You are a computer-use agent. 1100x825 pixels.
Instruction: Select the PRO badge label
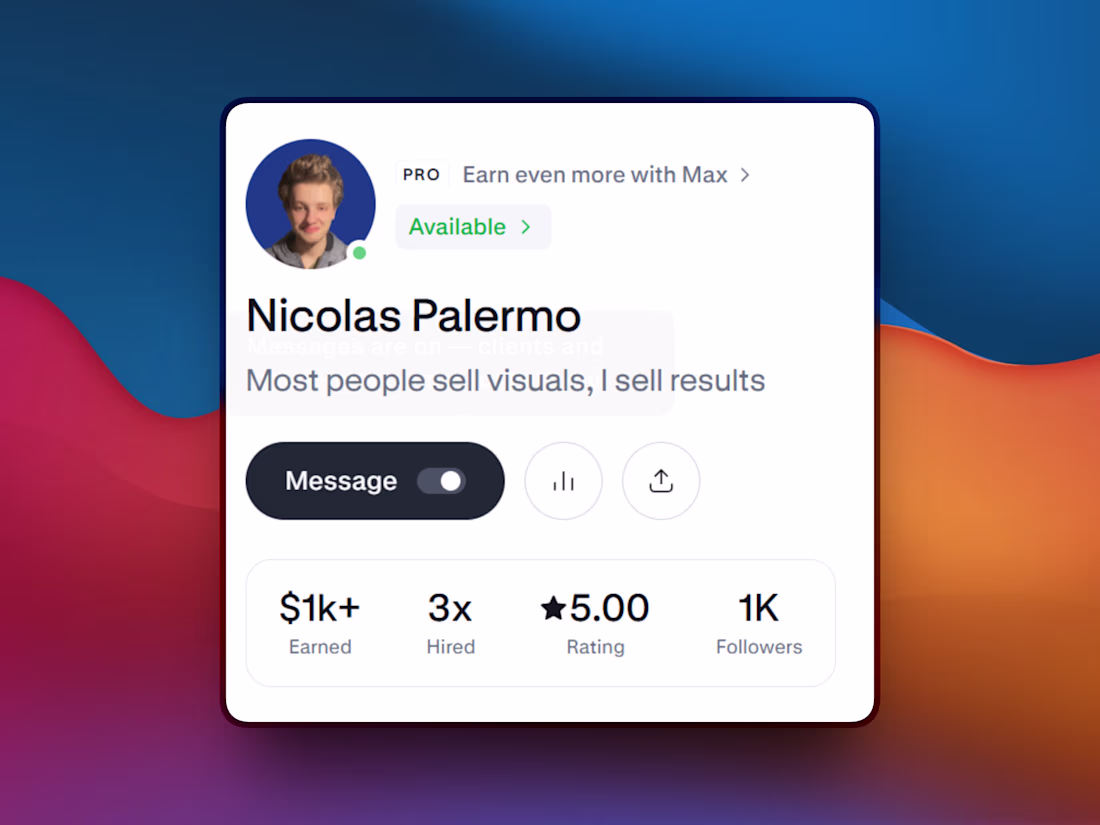[422, 175]
